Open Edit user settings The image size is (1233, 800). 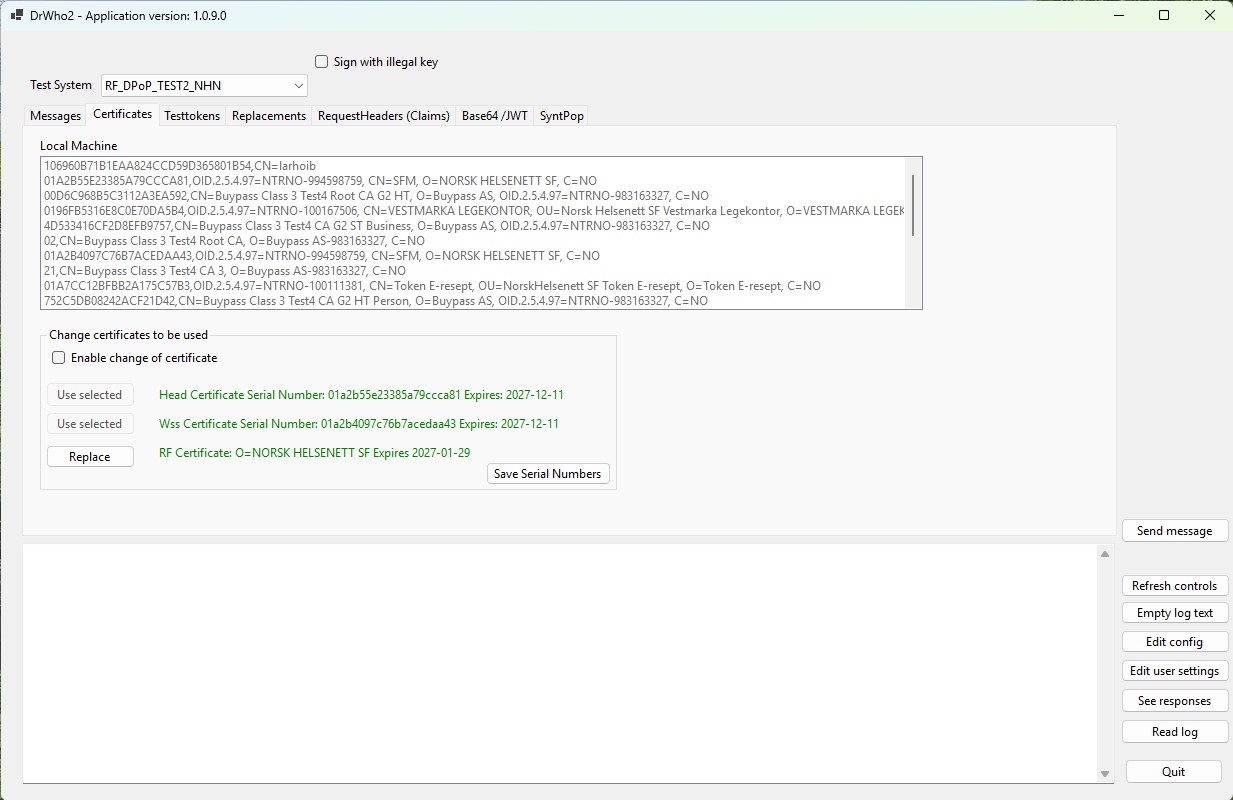coord(1174,671)
